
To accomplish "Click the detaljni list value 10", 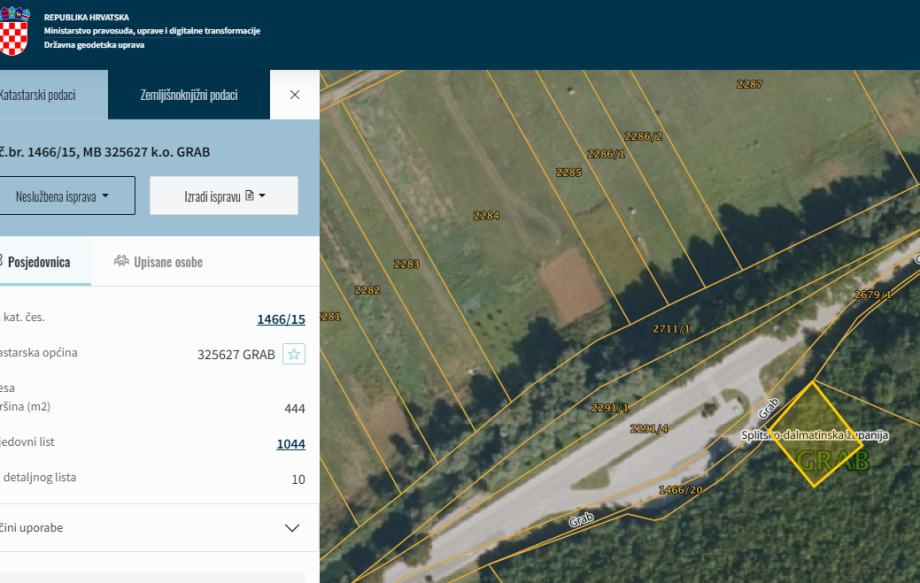I will (298, 480).
